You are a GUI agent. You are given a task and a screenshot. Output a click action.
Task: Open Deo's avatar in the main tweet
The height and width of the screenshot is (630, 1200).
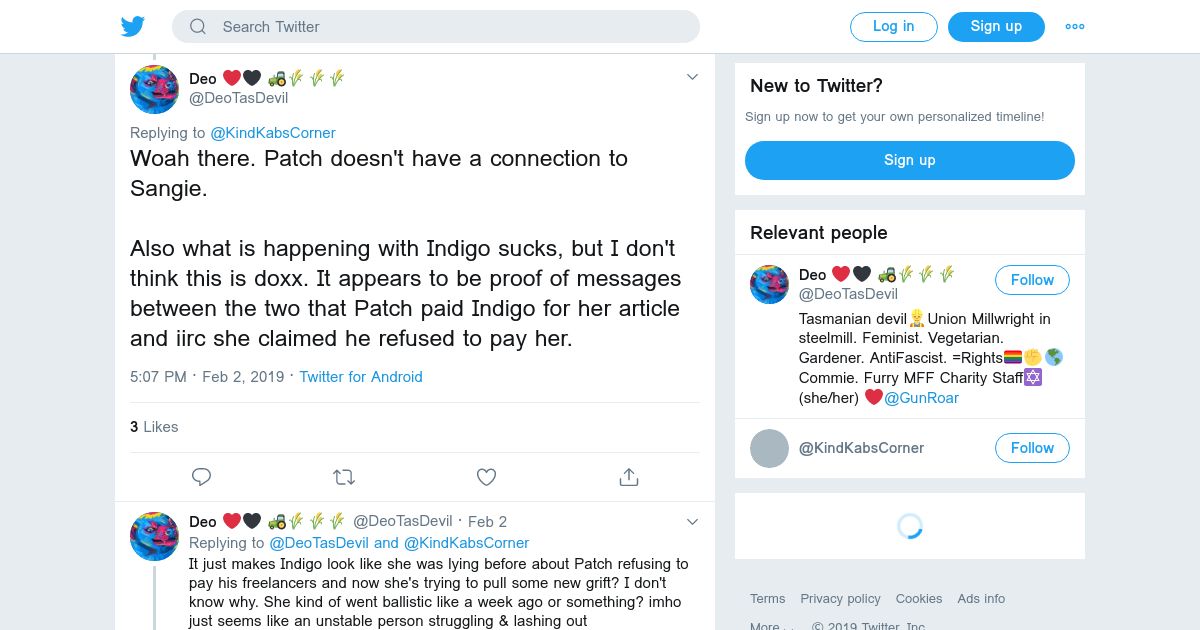[154, 89]
